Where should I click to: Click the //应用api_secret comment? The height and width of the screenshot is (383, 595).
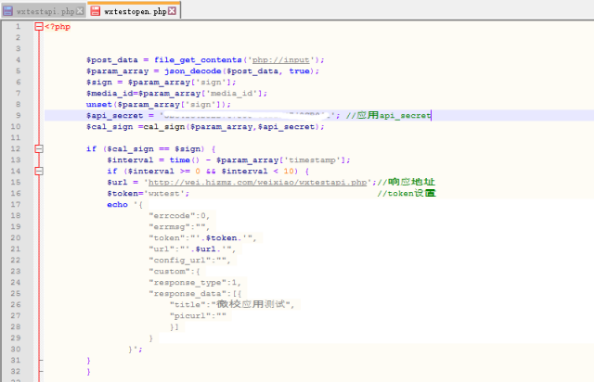389,115
